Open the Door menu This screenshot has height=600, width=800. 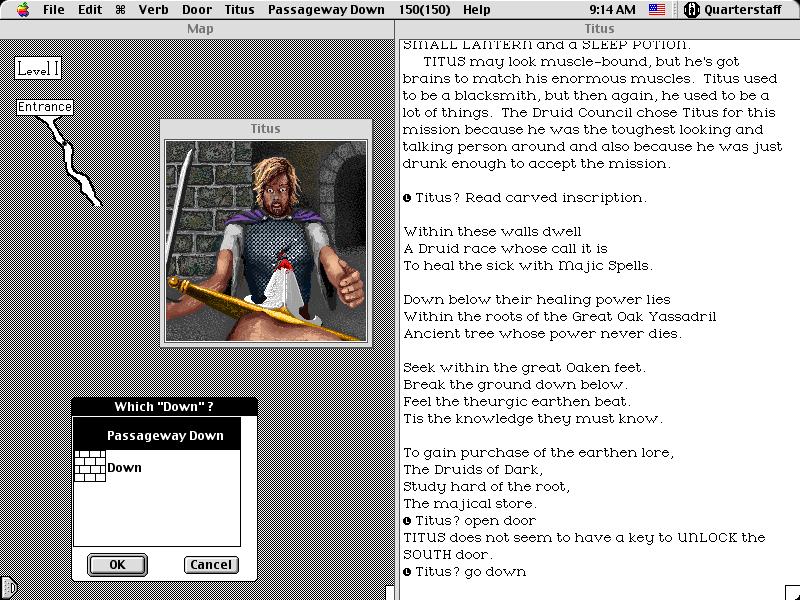196,9
